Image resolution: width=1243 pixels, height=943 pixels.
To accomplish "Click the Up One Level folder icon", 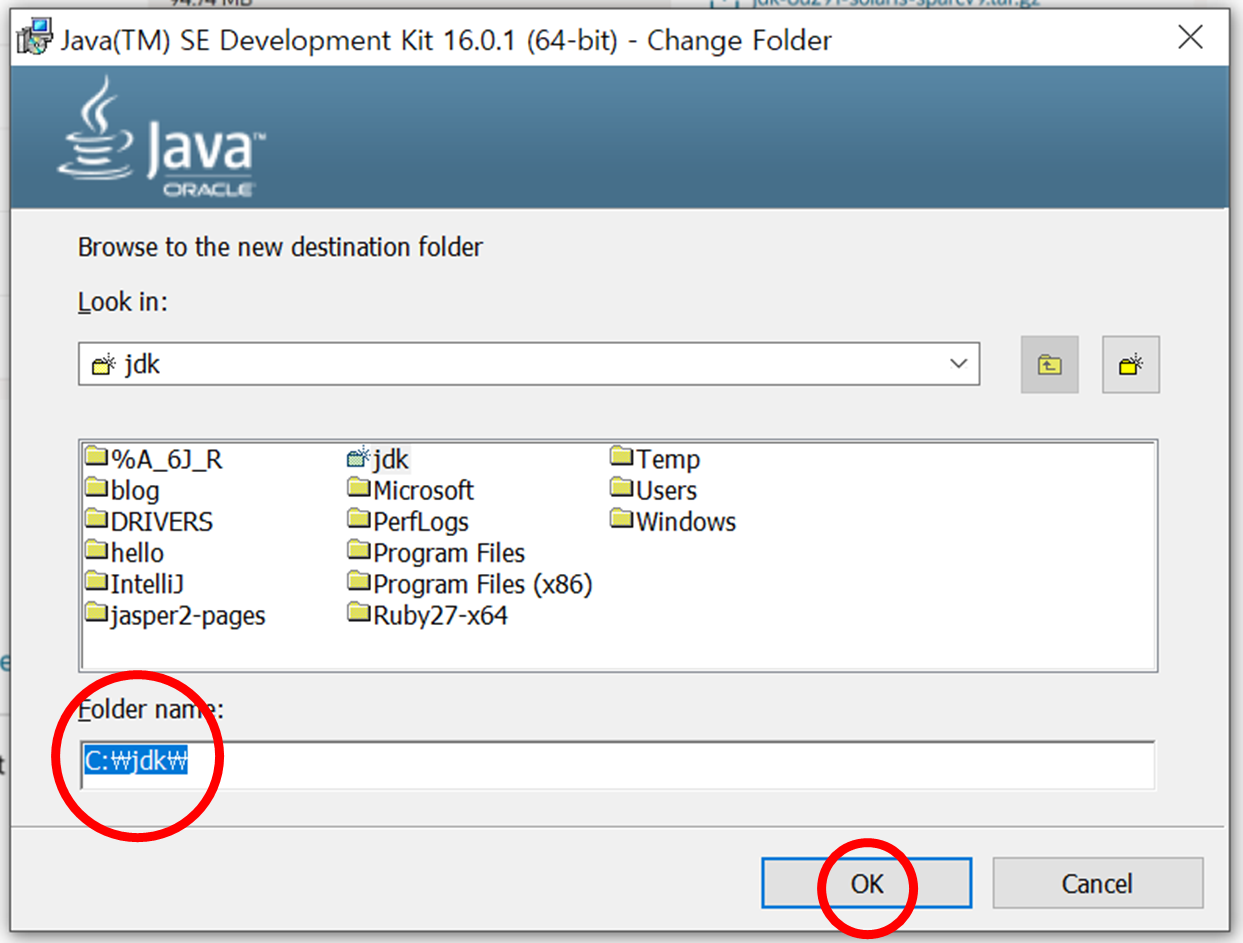I will [1049, 365].
